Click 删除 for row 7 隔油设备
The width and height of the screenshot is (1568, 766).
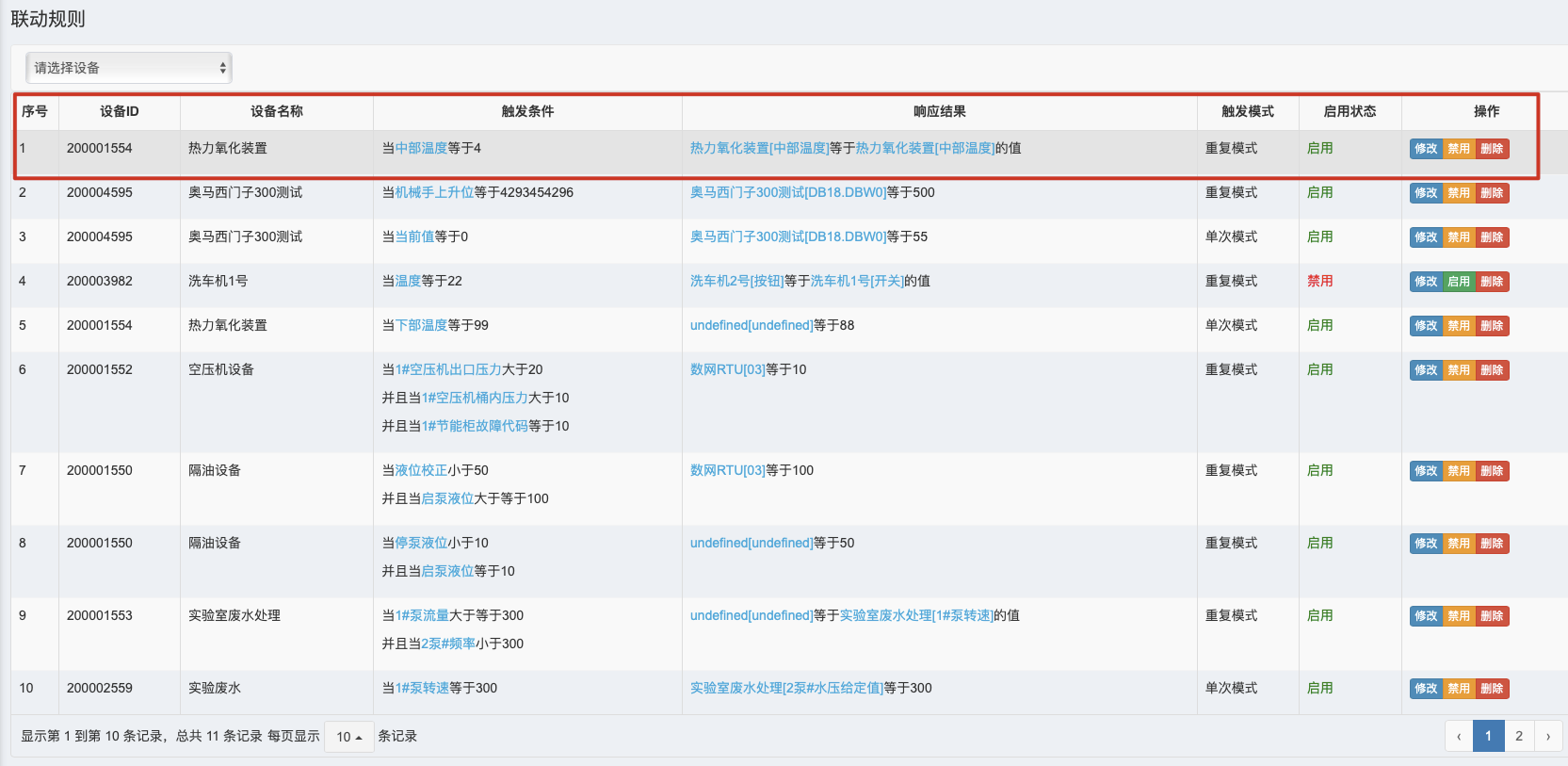(x=1492, y=471)
